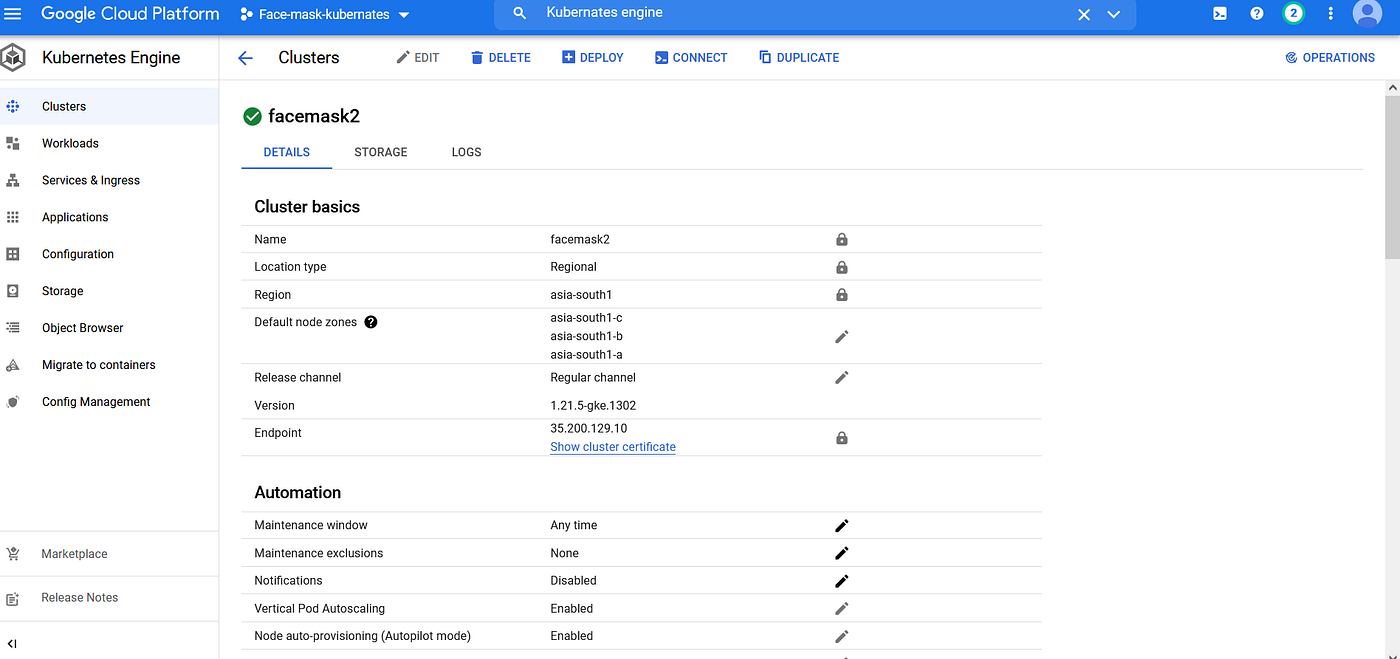This screenshot has height=659, width=1400.
Task: Open the Help question mark icon
Action: coord(1257,14)
